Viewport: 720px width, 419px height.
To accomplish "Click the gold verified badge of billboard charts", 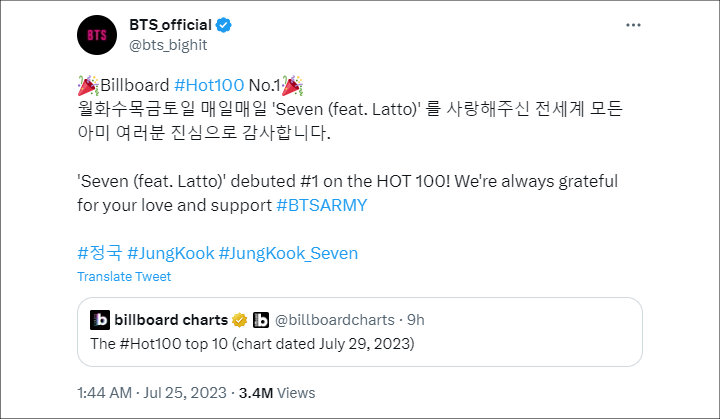I will [x=239, y=320].
